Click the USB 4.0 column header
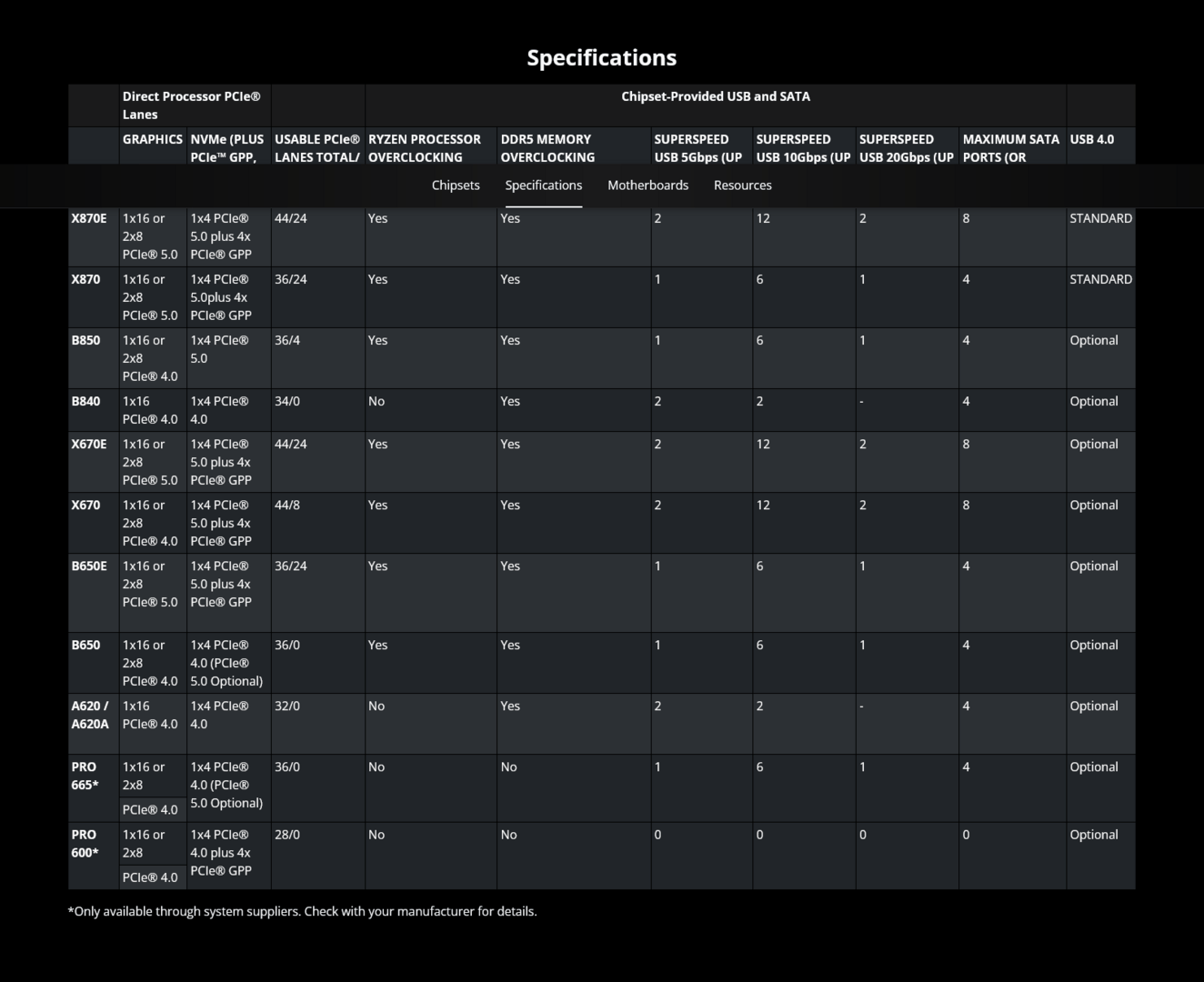Image resolution: width=1204 pixels, height=982 pixels. [x=1091, y=139]
